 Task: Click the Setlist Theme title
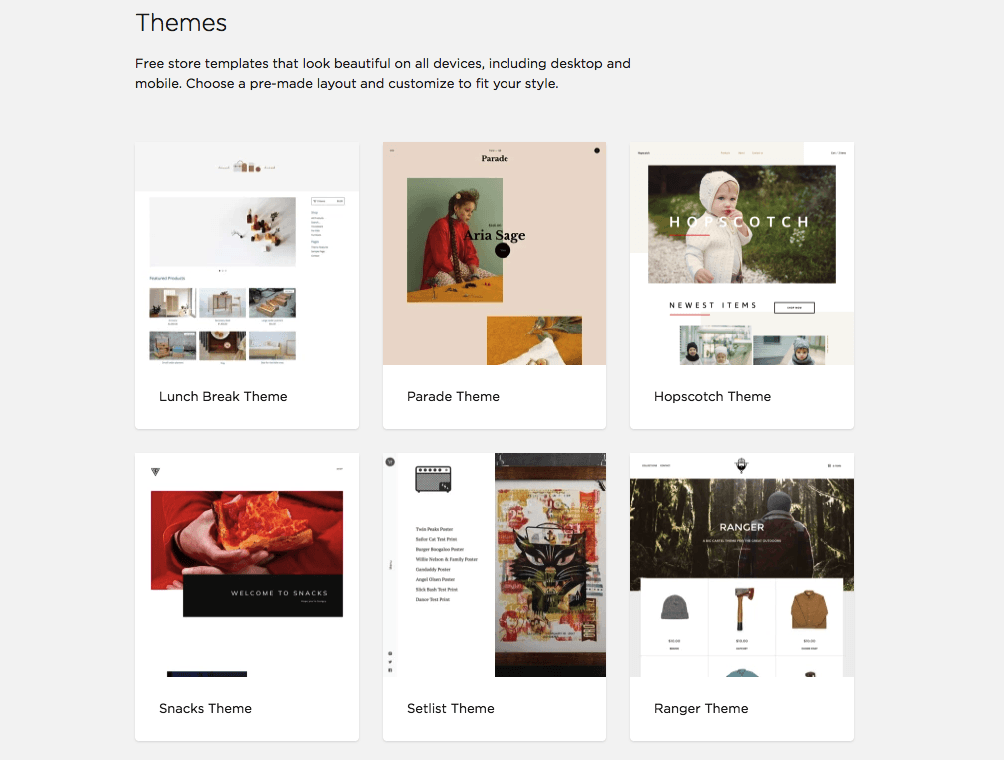point(451,708)
